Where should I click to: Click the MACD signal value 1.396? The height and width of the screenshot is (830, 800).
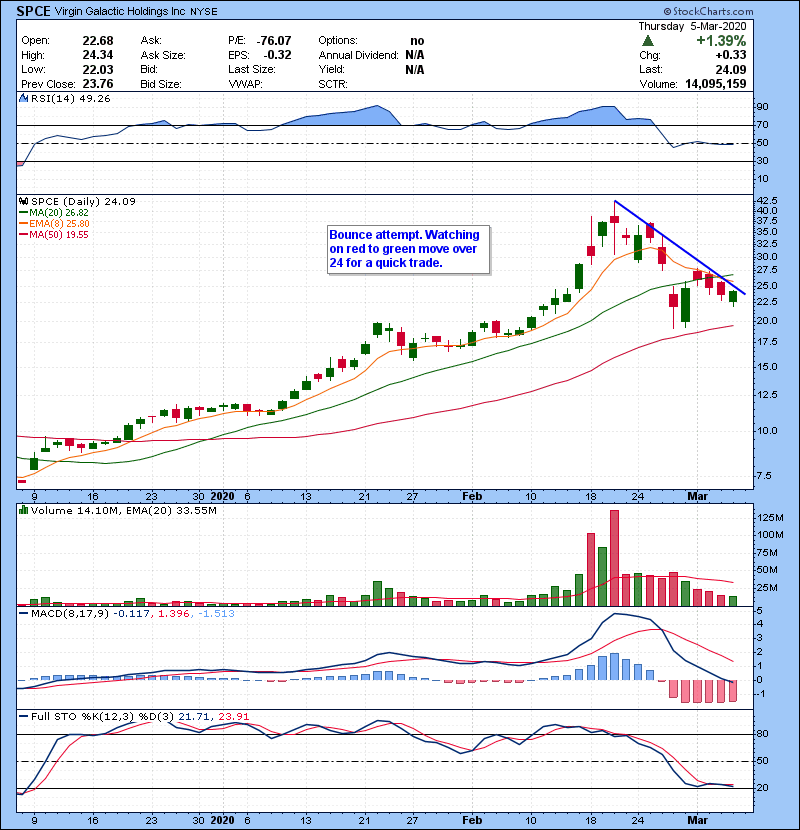[174, 614]
